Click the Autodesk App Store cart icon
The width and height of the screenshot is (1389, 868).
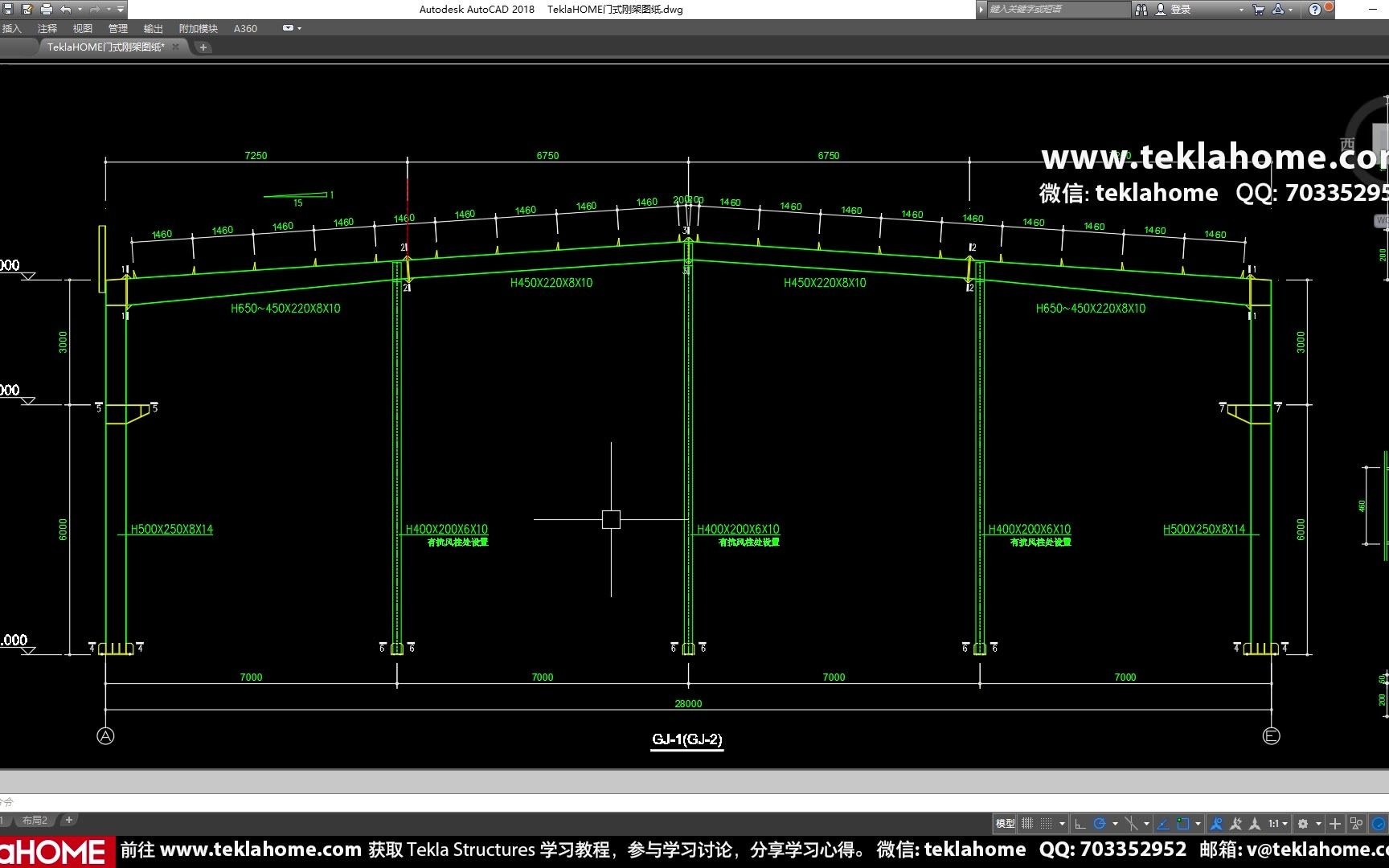pos(1258,10)
